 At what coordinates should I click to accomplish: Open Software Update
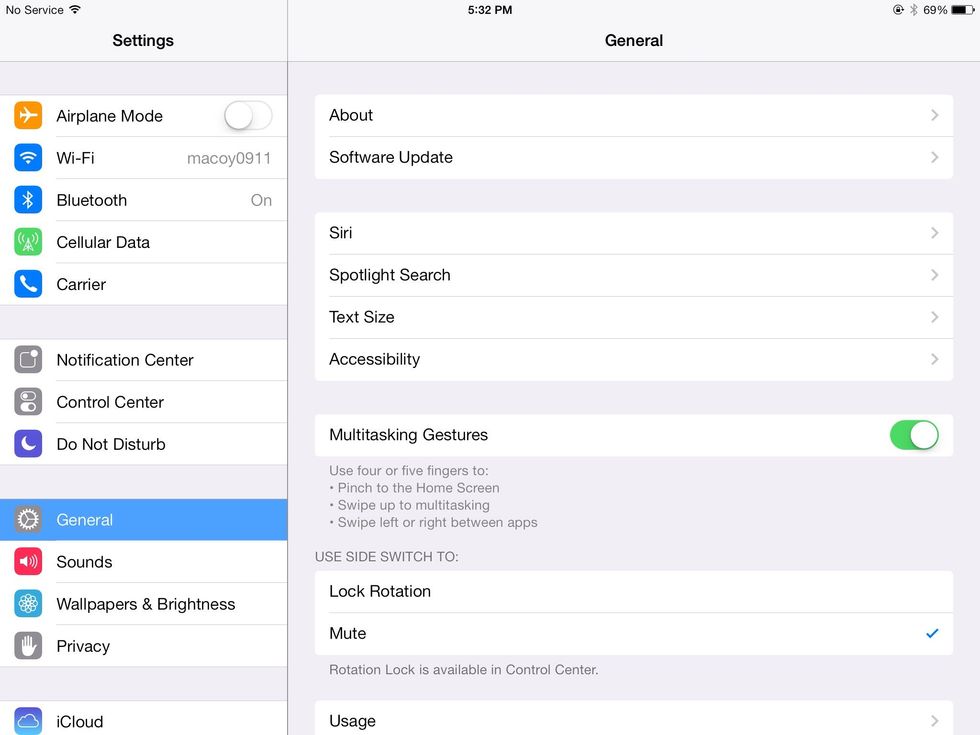click(391, 157)
